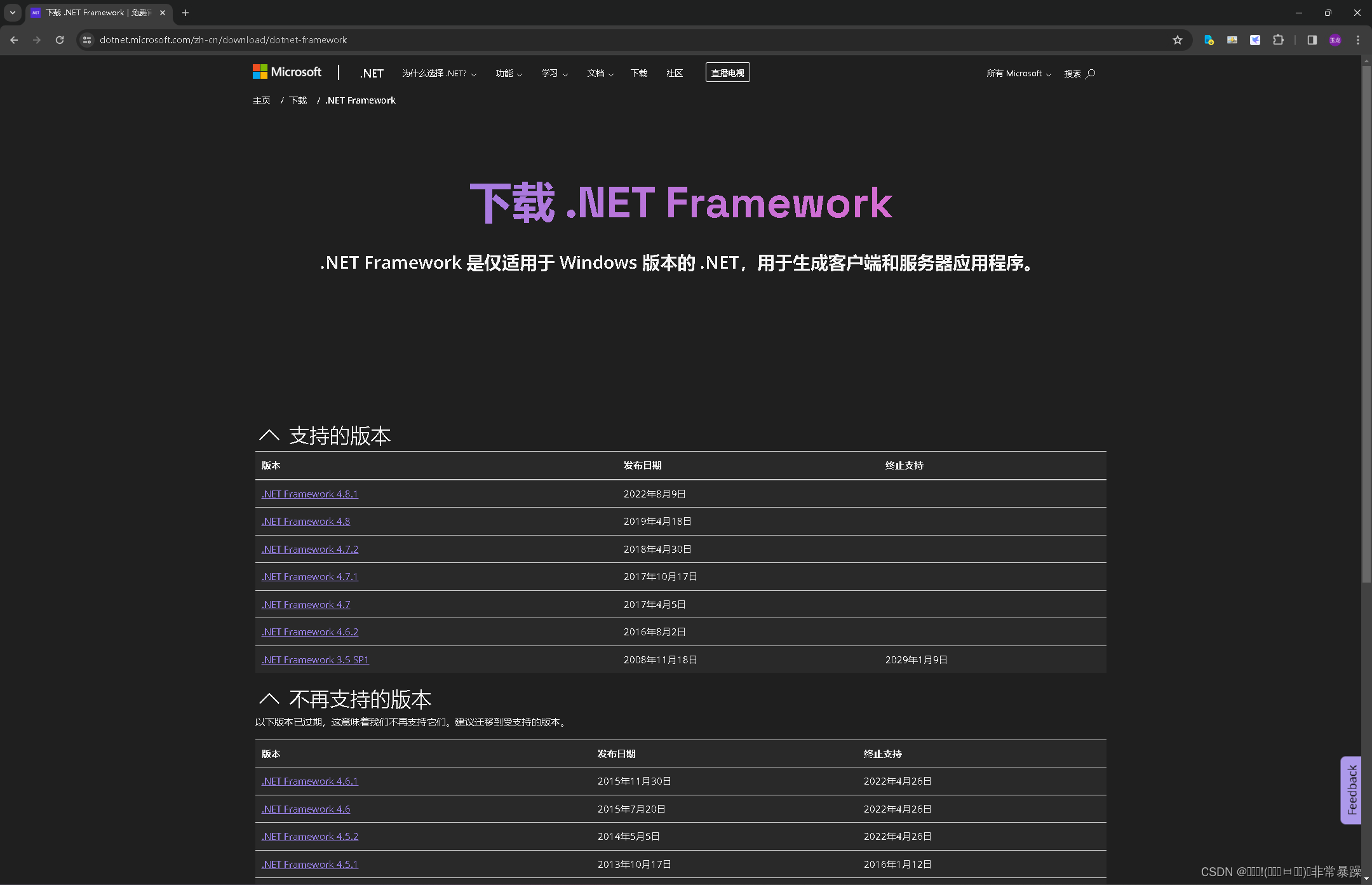Expand the 文档 navigation dropdown

pyautogui.click(x=600, y=74)
